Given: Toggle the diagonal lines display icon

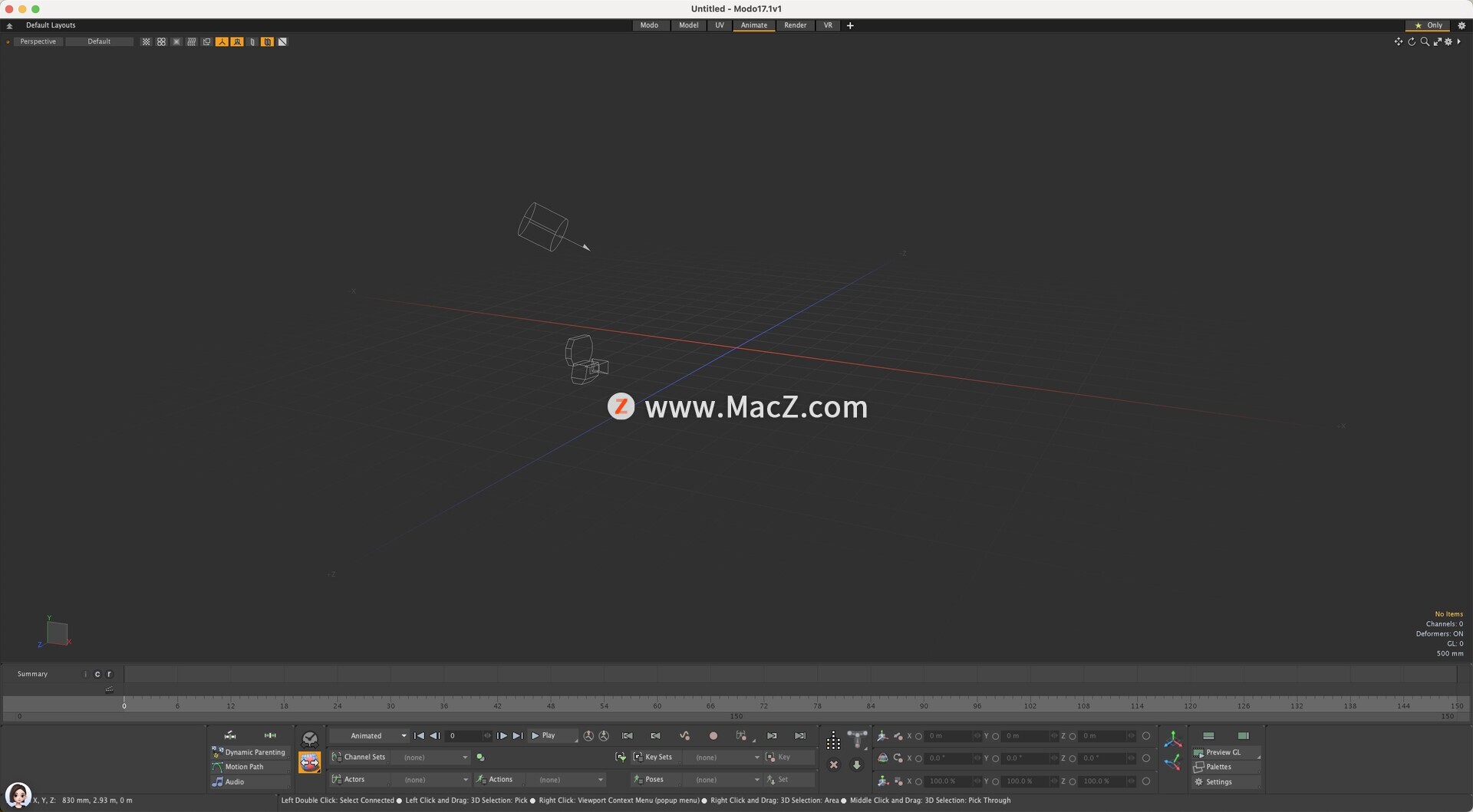Looking at the screenshot, I should click(x=192, y=41).
